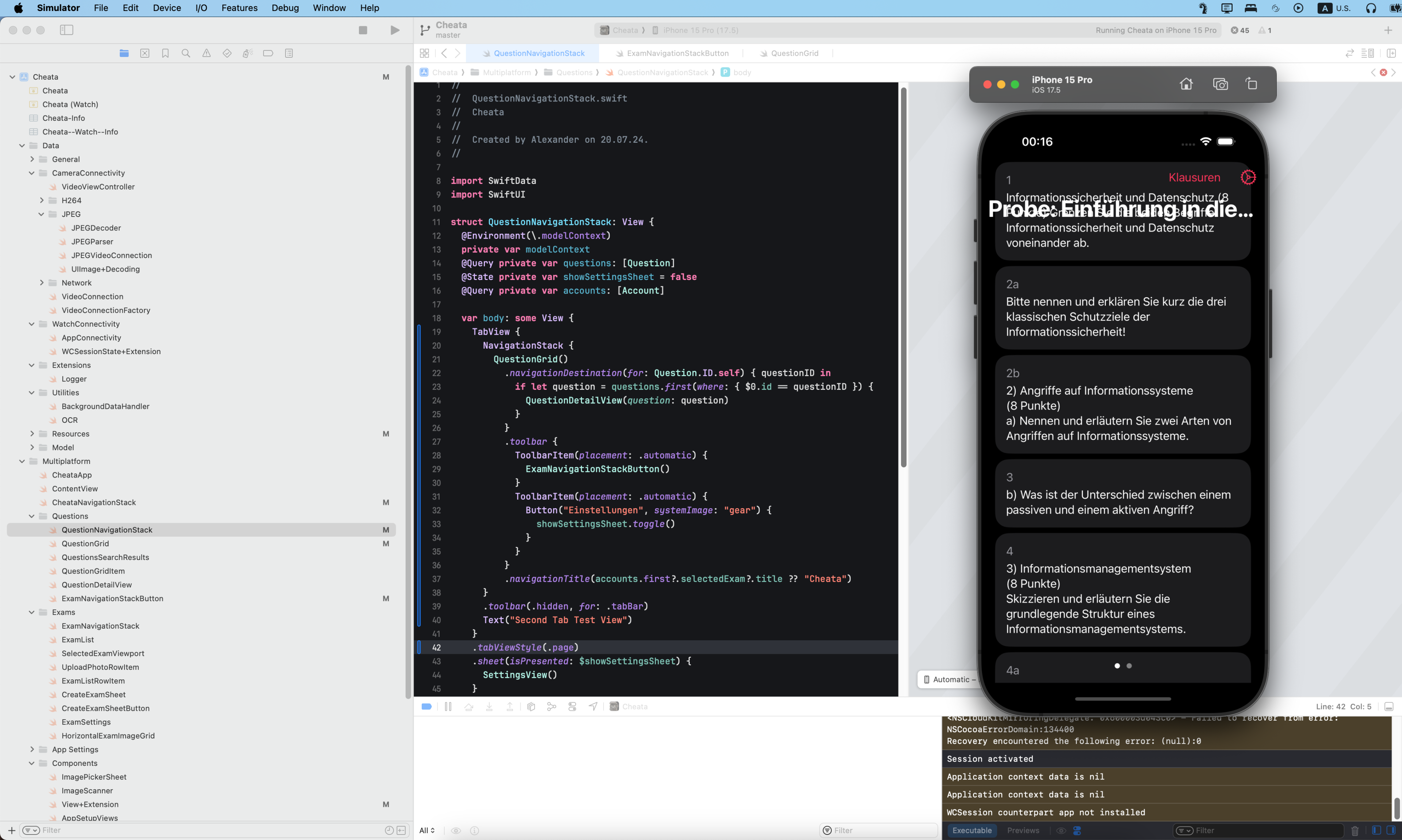1402x840 pixels.
Task: Toggle the breakpoints activation button
Action: [427, 706]
